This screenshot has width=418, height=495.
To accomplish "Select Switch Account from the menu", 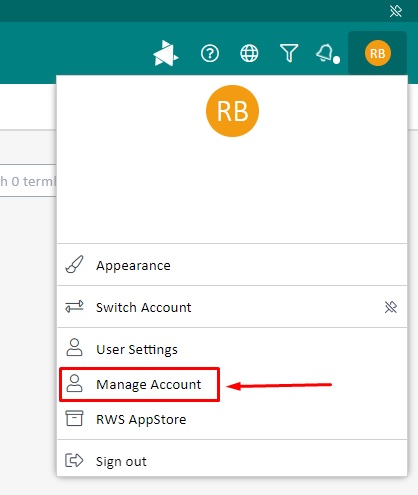I will click(232, 307).
